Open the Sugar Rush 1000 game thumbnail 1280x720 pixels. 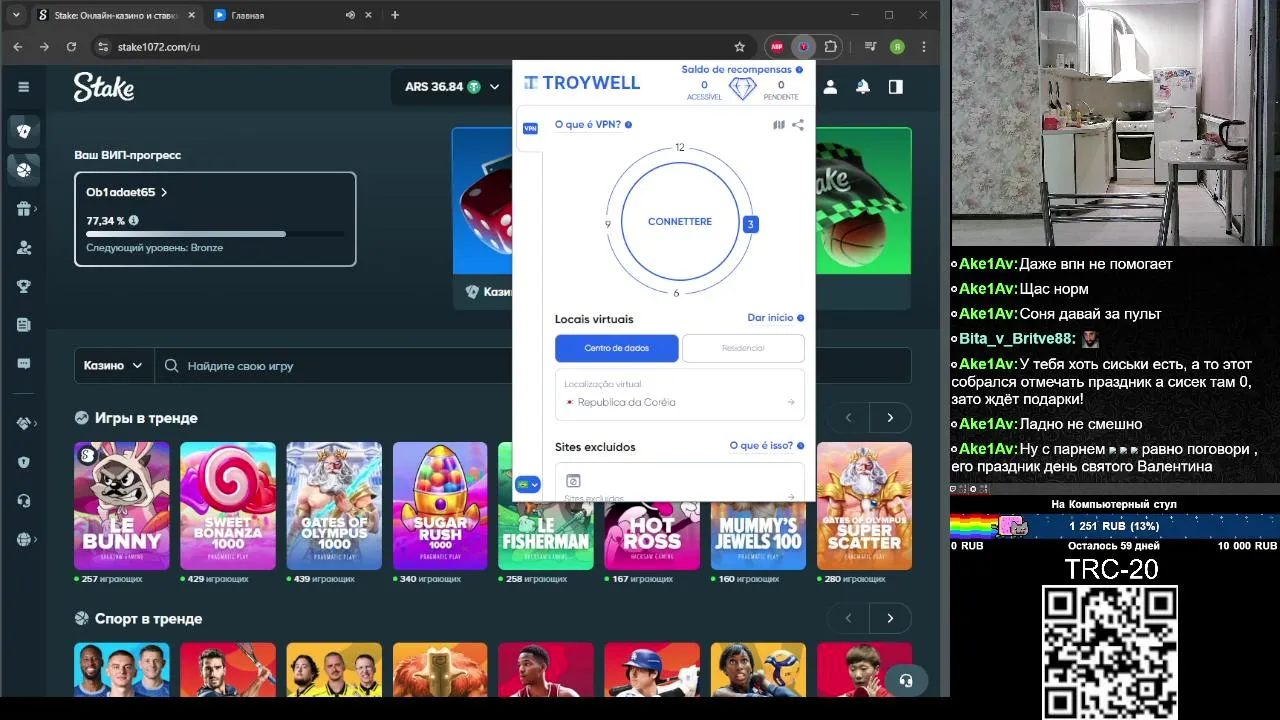[440, 506]
